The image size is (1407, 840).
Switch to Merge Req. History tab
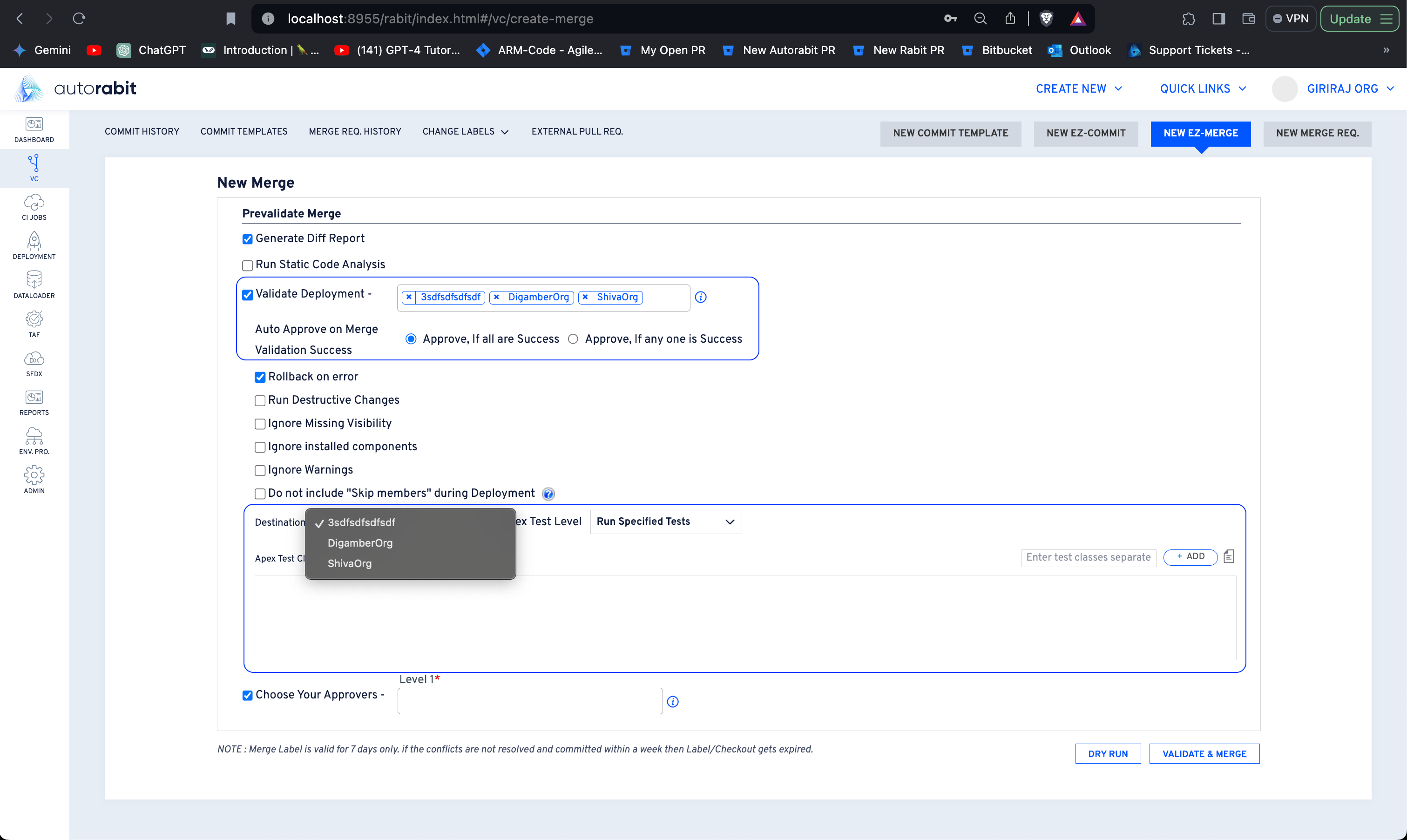click(355, 131)
